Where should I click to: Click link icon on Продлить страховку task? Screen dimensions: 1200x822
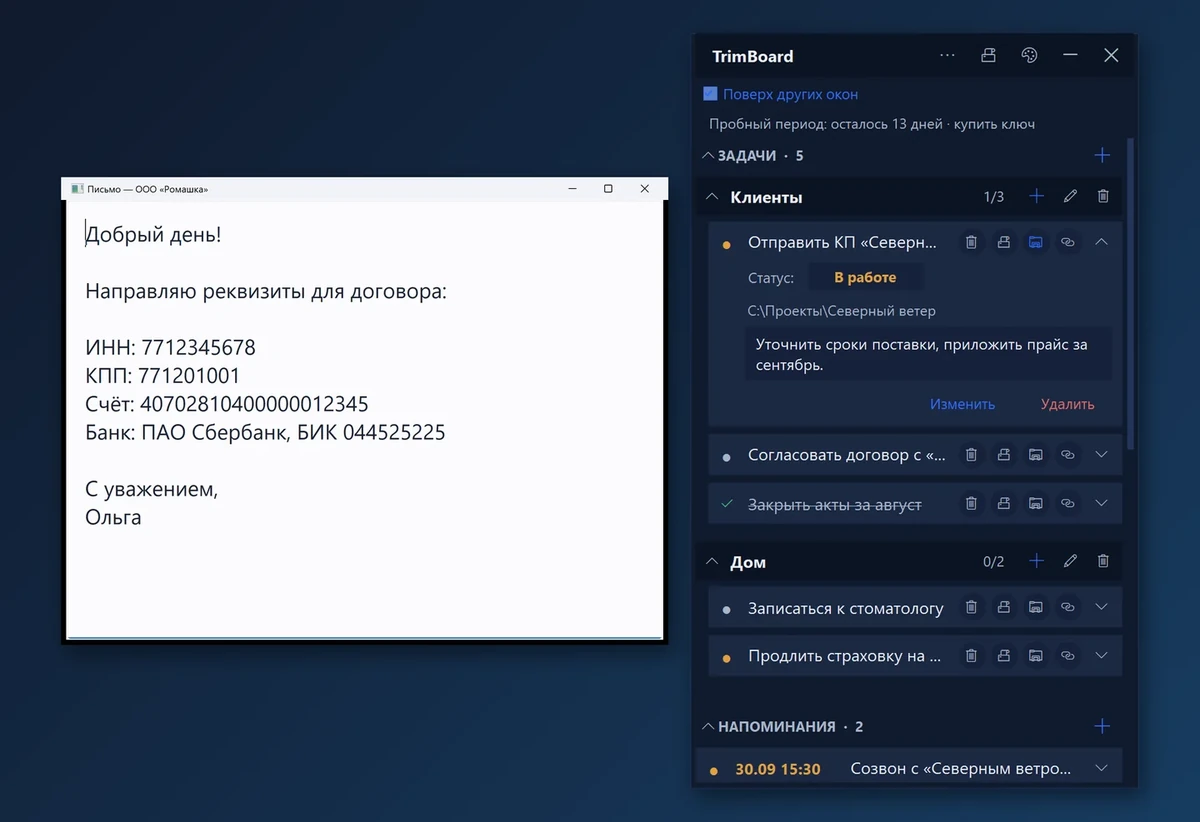[x=1068, y=656]
